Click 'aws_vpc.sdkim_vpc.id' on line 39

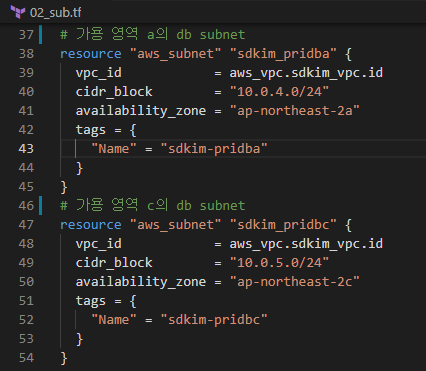pyautogui.click(x=306, y=73)
